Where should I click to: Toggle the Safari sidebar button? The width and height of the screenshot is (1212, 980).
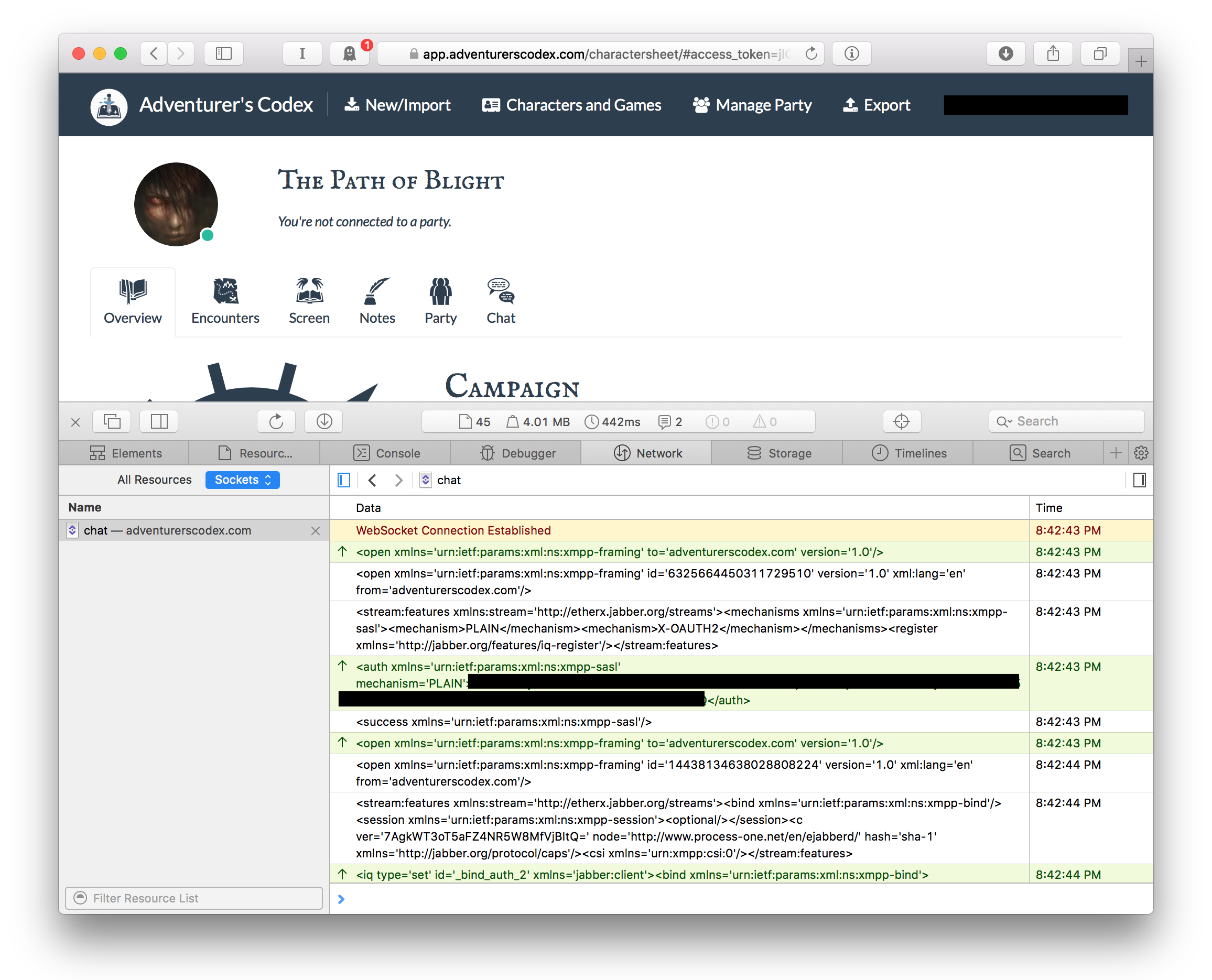point(224,53)
